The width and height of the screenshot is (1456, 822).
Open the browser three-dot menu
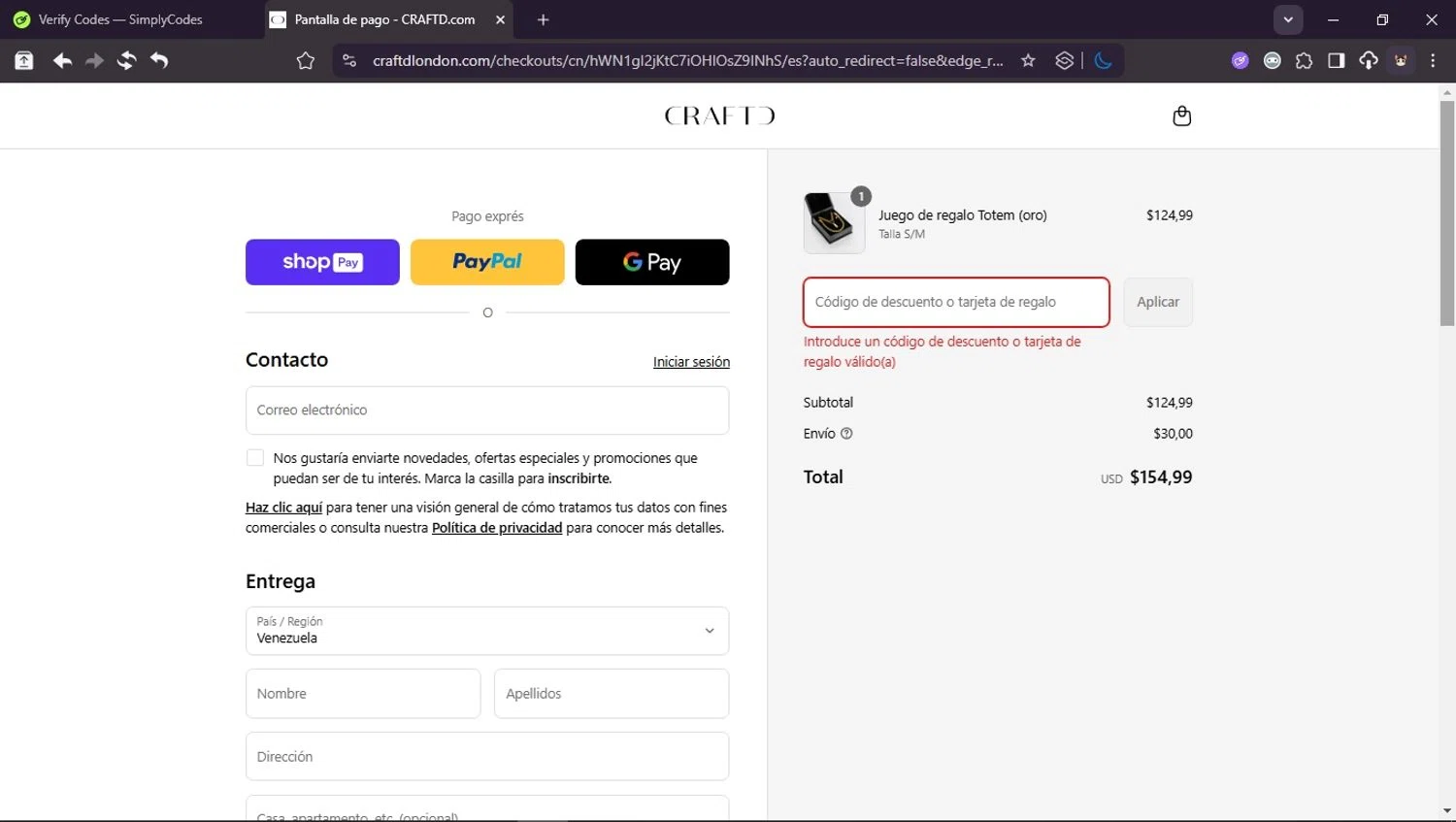[1433, 61]
